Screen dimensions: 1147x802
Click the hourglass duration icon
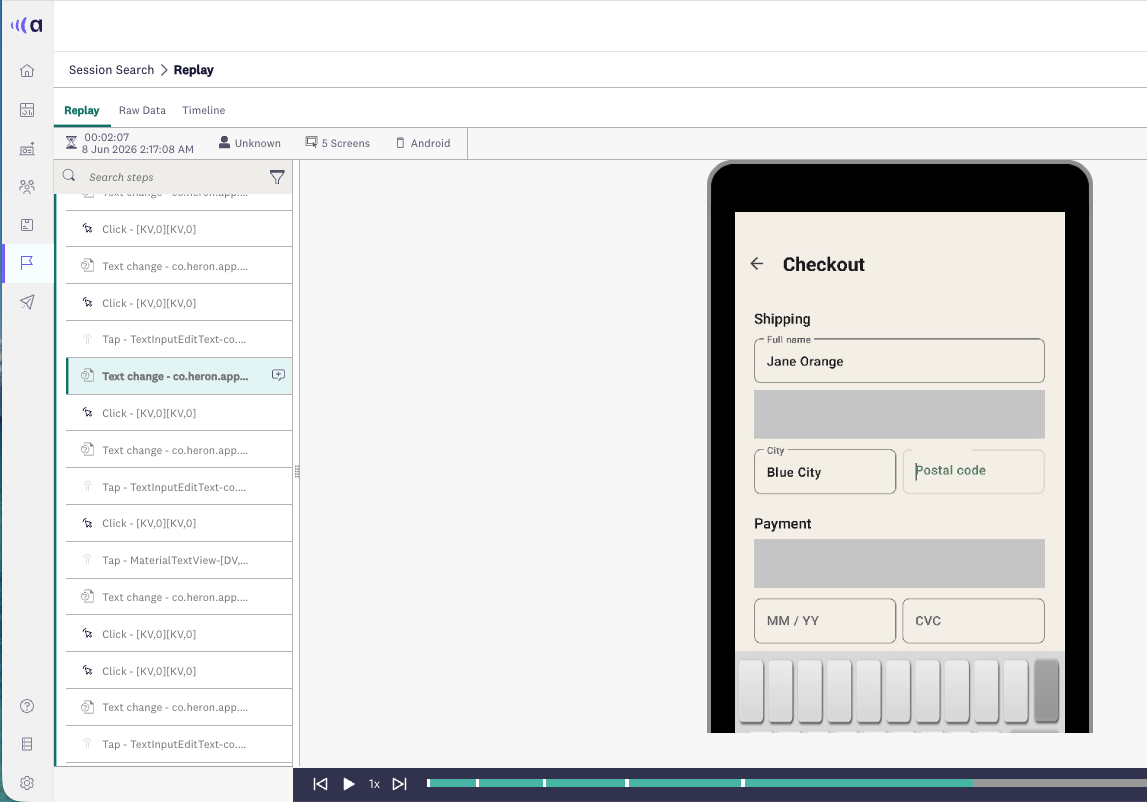(x=71, y=142)
